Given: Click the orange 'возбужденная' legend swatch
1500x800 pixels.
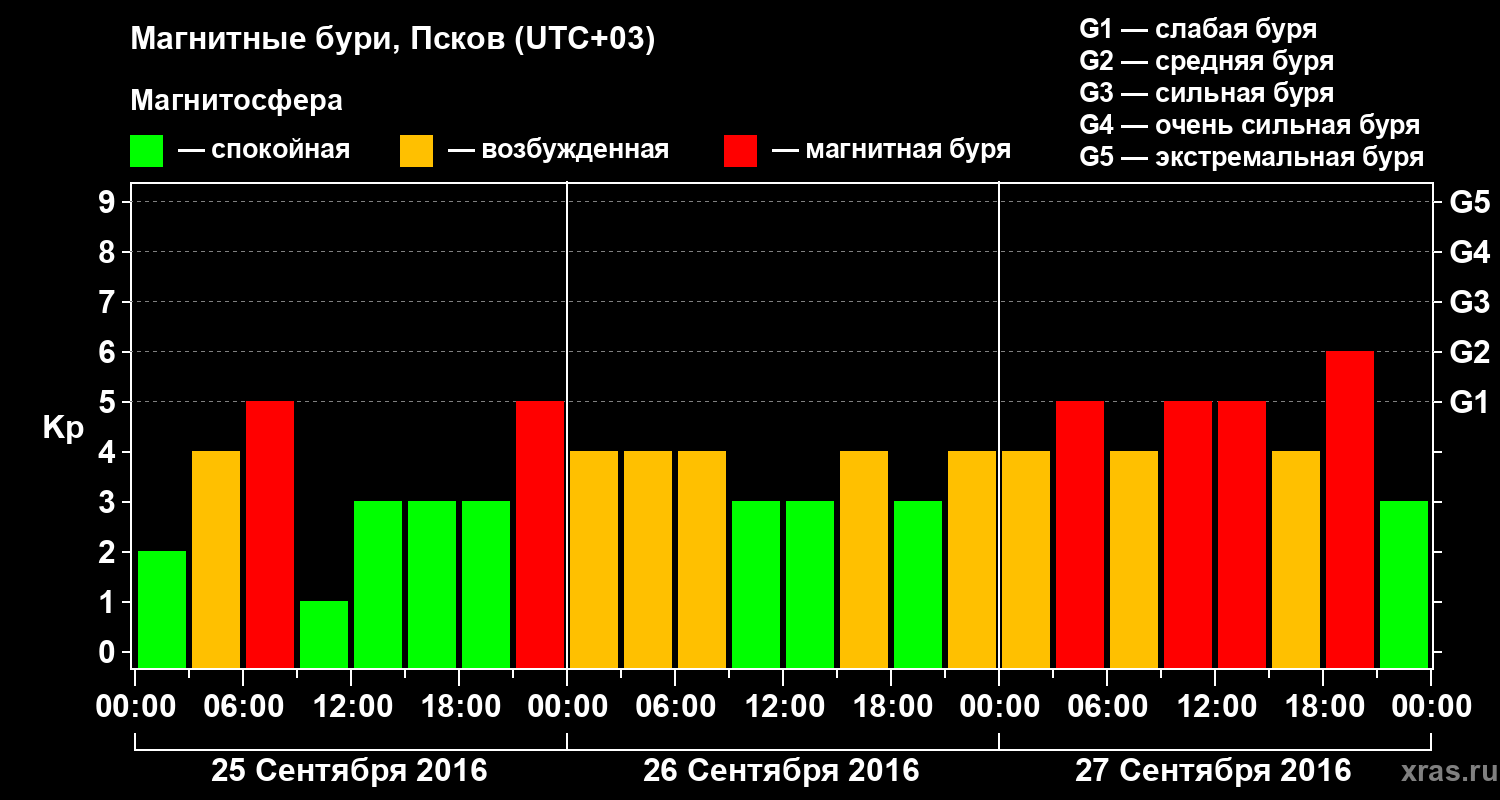Looking at the screenshot, I should [416, 151].
